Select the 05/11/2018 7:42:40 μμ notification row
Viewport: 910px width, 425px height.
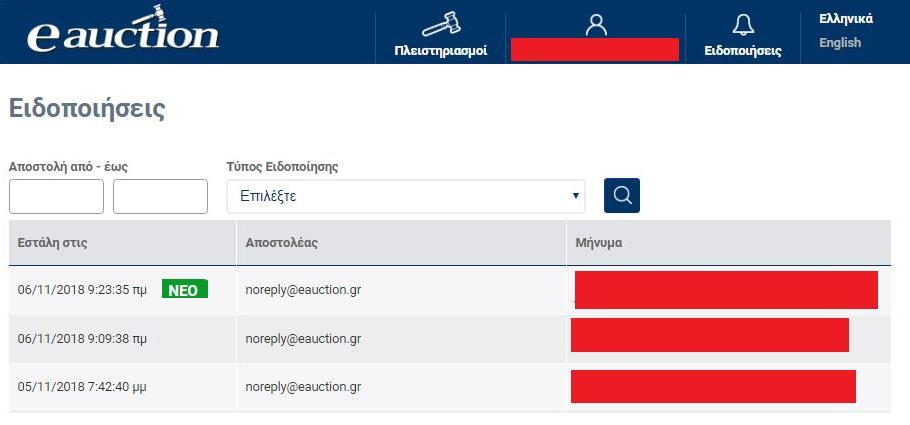tap(450, 387)
